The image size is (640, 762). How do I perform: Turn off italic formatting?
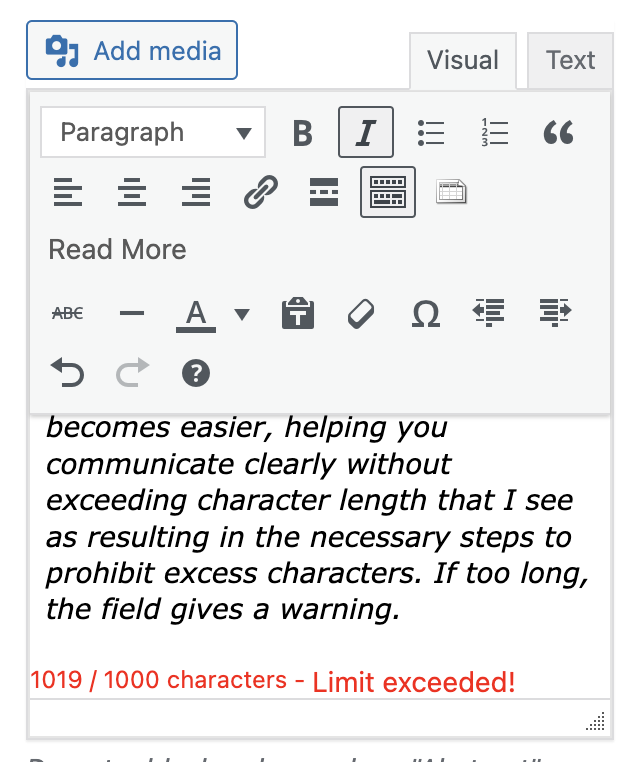coord(366,133)
